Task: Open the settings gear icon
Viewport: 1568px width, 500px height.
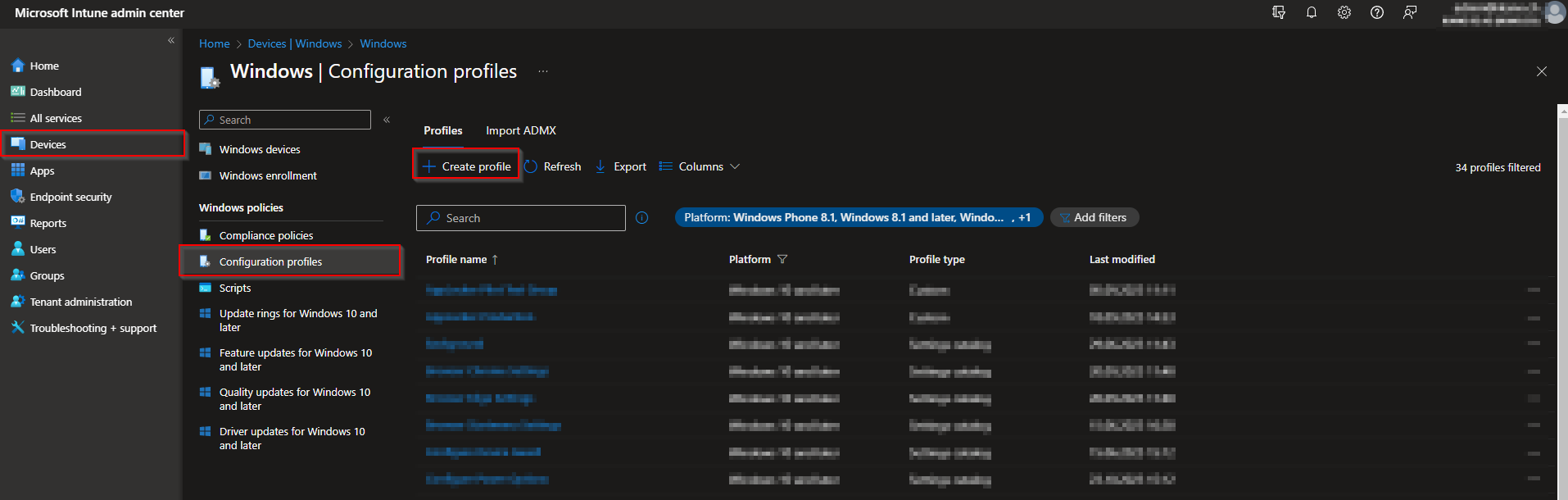Action: coord(1344,12)
